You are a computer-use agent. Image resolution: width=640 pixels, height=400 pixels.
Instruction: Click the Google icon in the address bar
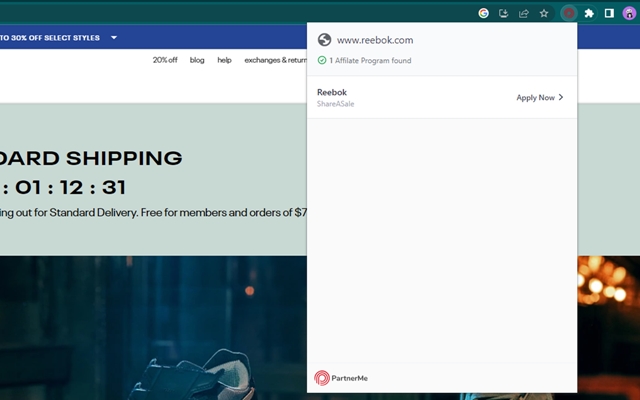[484, 13]
